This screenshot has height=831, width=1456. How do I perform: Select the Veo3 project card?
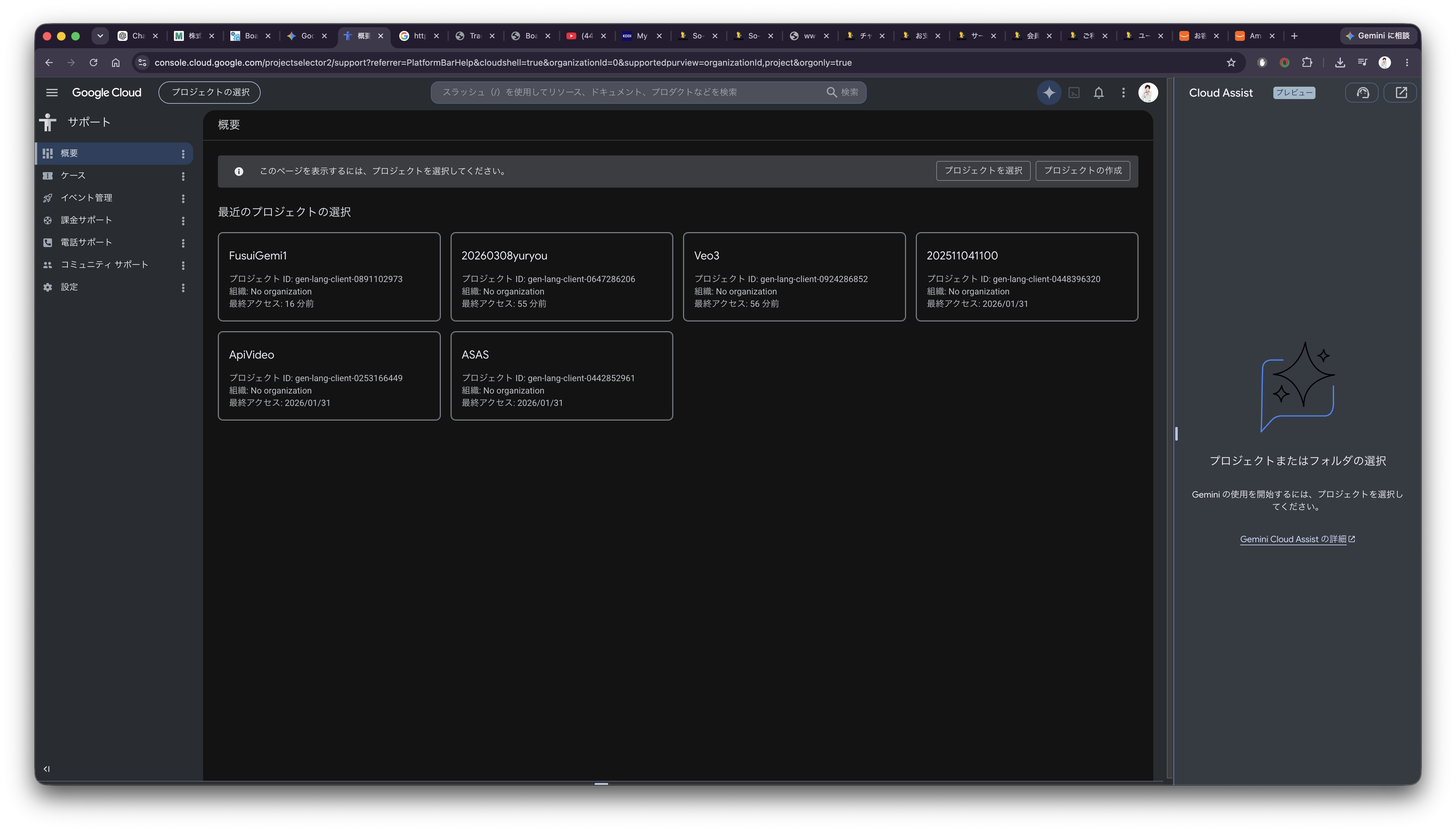pos(794,277)
